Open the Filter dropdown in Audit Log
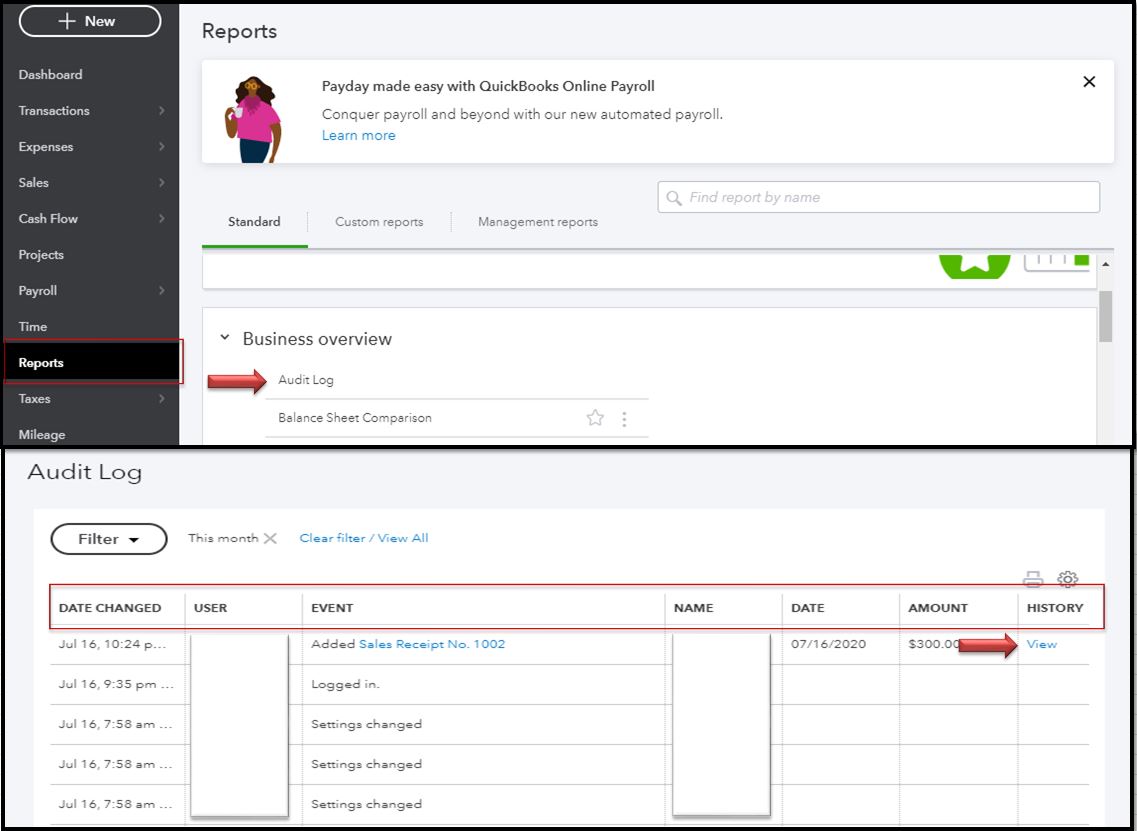Screen dimensions: 1137x831 (x=108, y=538)
